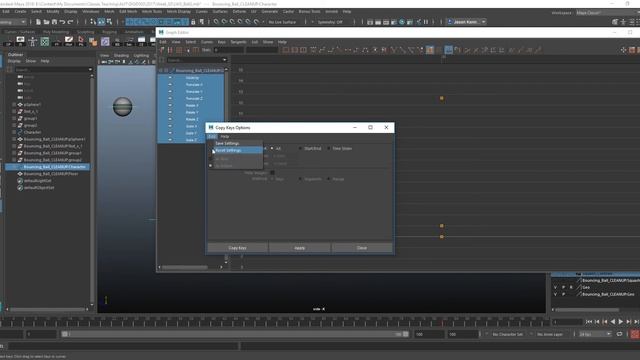The image size is (640, 360).
Task: Open the menu set dropdown in status line
Action: 13,22
